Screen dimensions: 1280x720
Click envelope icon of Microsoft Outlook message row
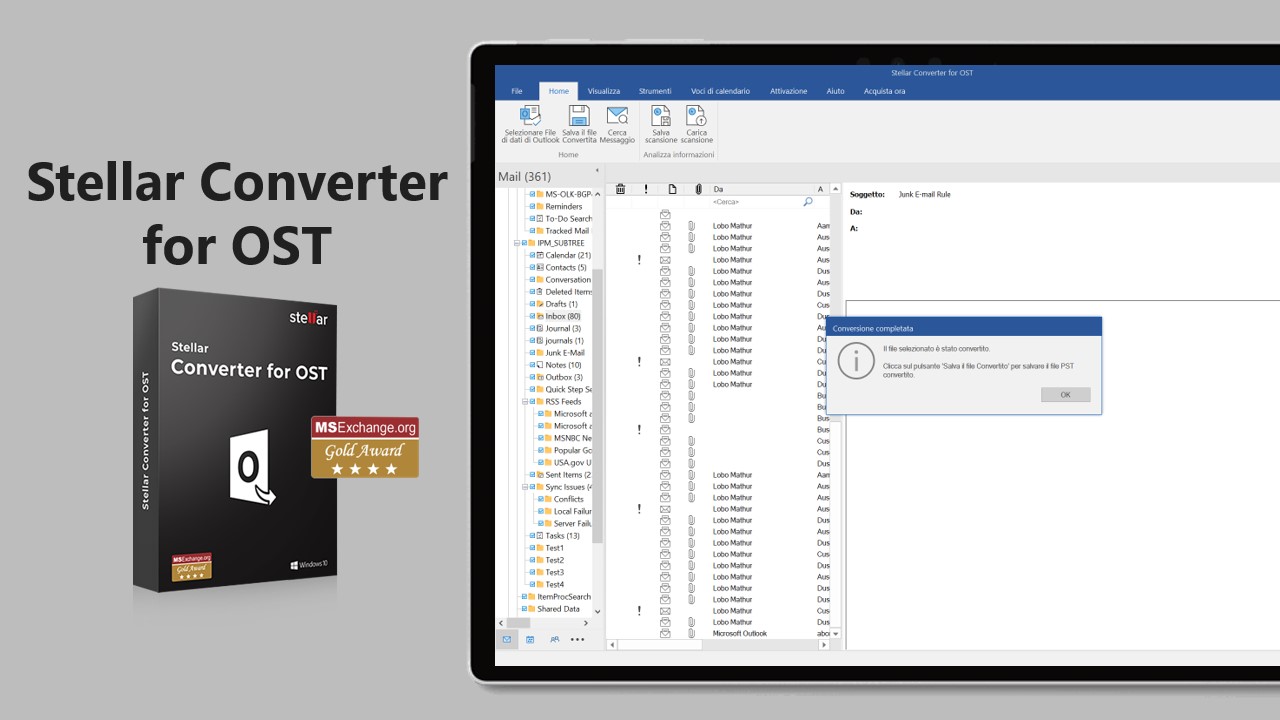pos(665,633)
